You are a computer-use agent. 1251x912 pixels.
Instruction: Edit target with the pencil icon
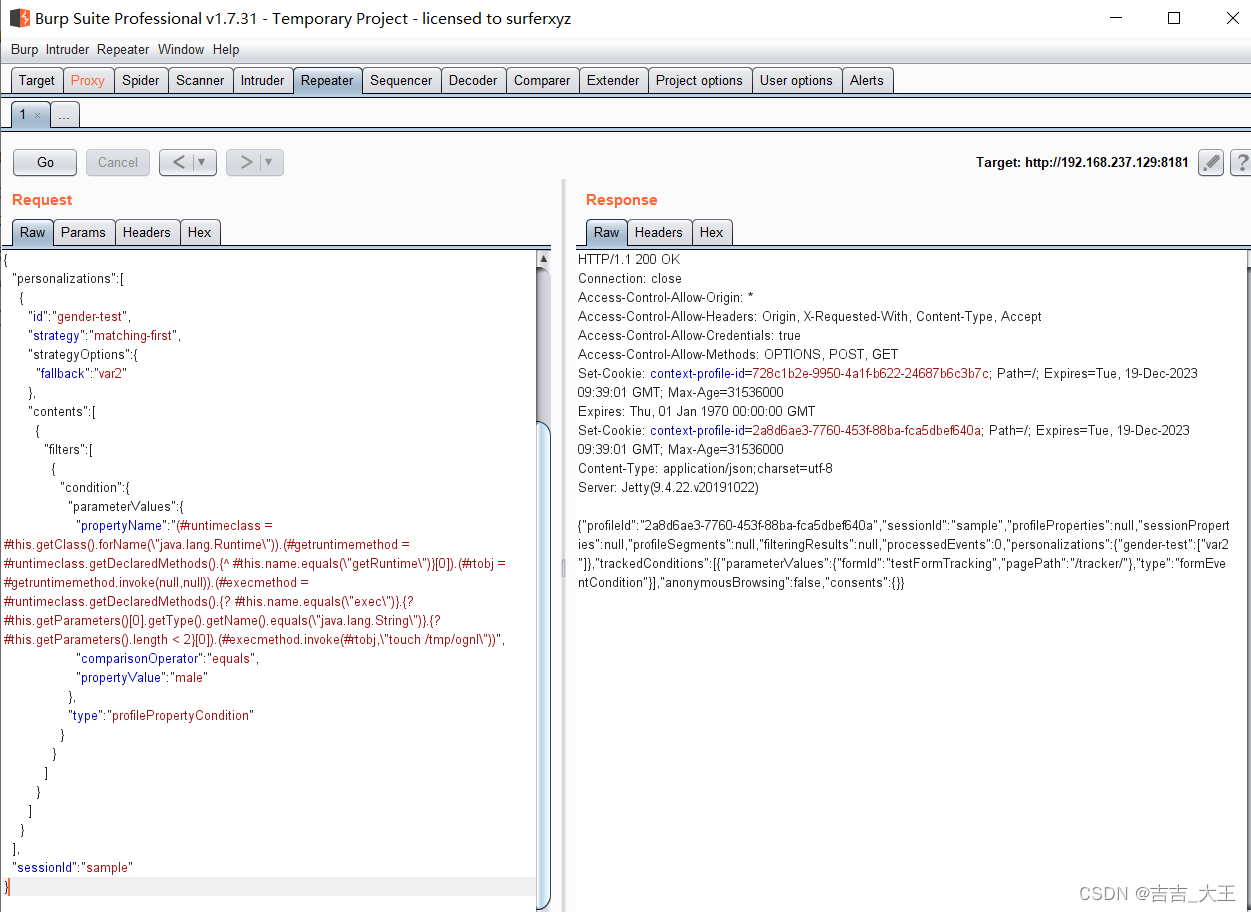click(1211, 163)
